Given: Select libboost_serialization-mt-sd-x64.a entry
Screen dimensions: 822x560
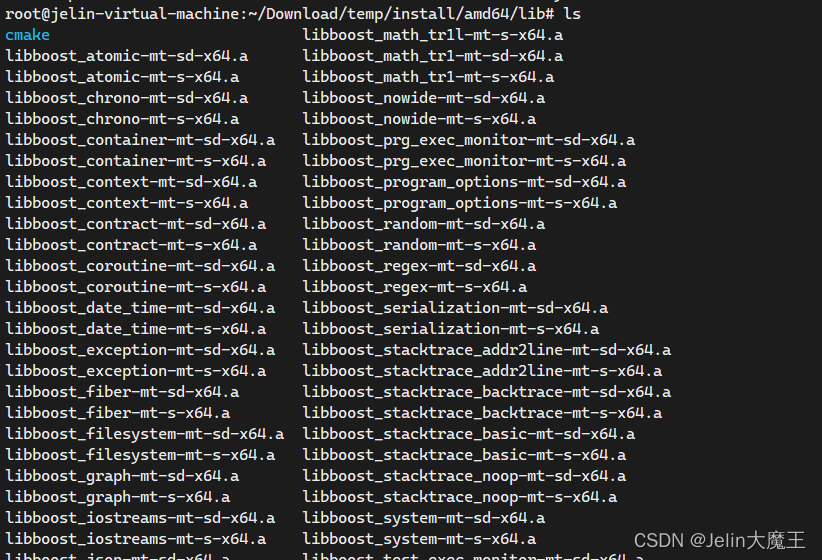Looking at the screenshot, I should click(x=456, y=308).
